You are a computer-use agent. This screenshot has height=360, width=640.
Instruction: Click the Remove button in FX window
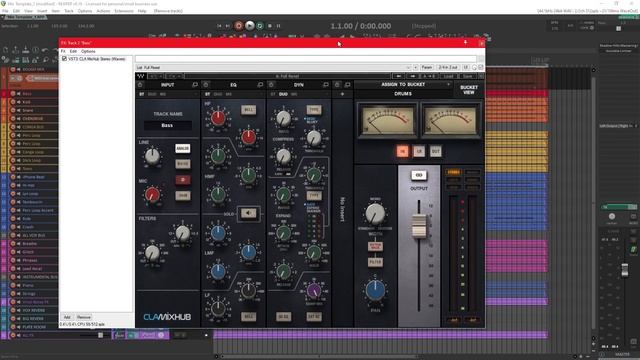(83, 317)
